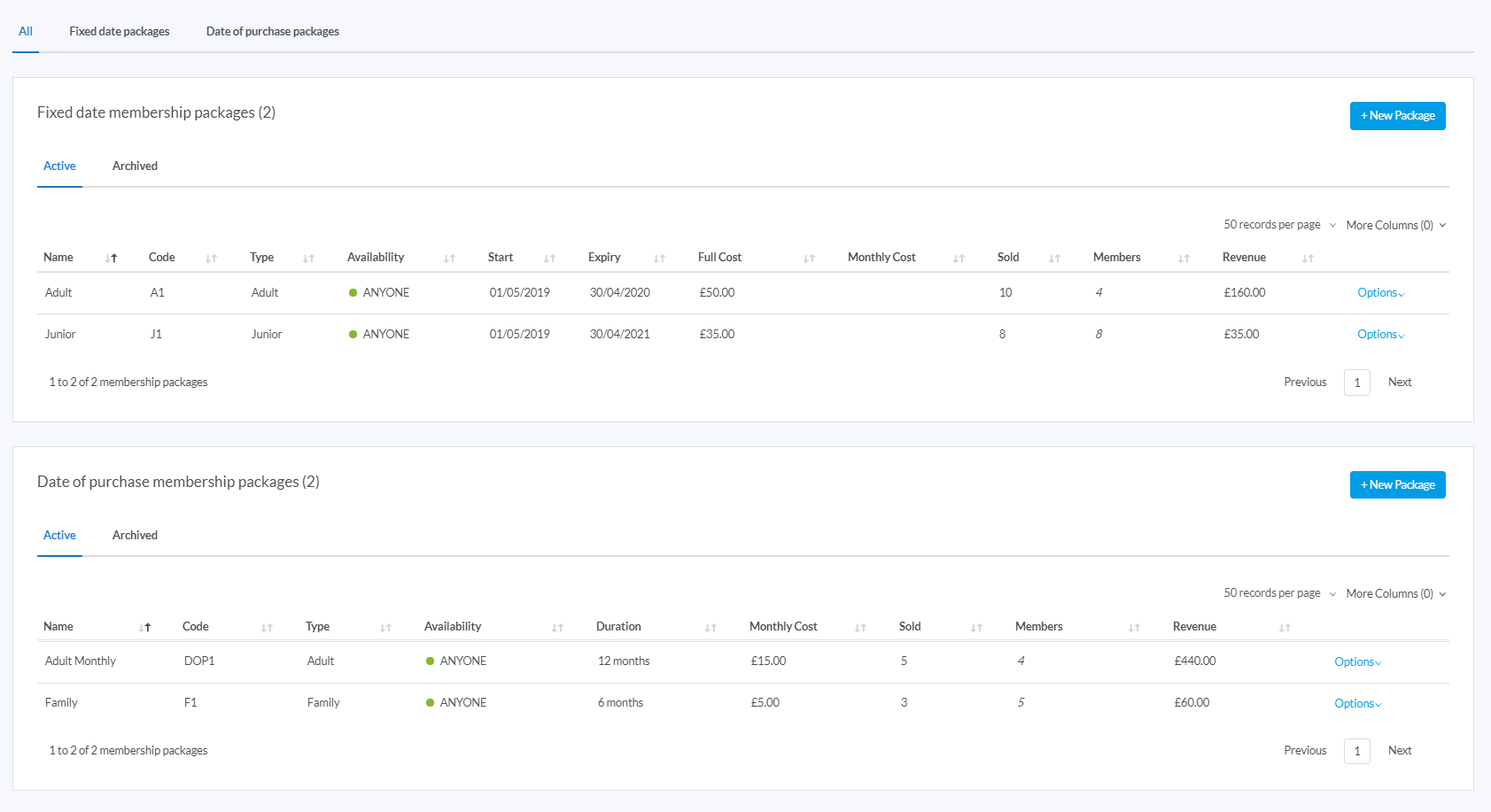This screenshot has width=1491, height=812.
Task: Show Archived fixed date membership packages
Action: (x=135, y=166)
